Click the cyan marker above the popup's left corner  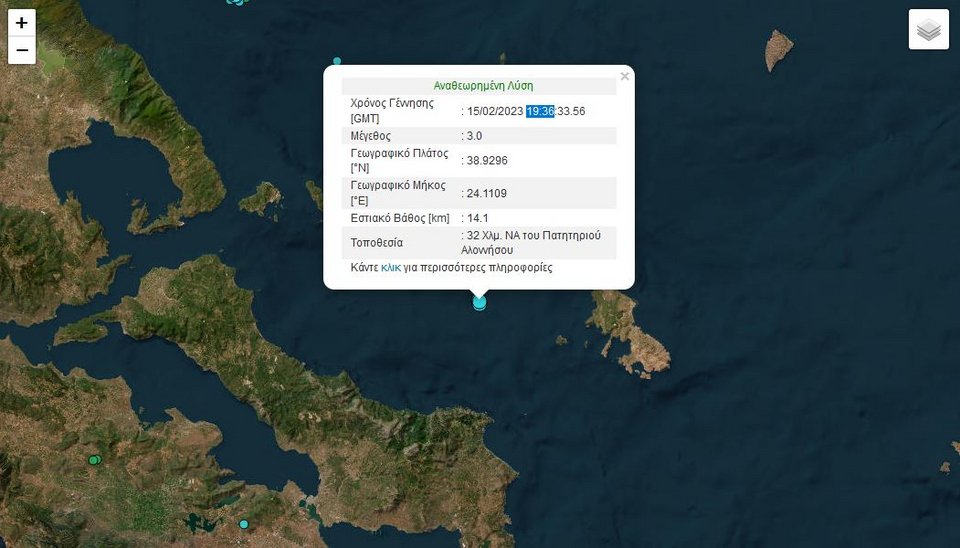337,61
